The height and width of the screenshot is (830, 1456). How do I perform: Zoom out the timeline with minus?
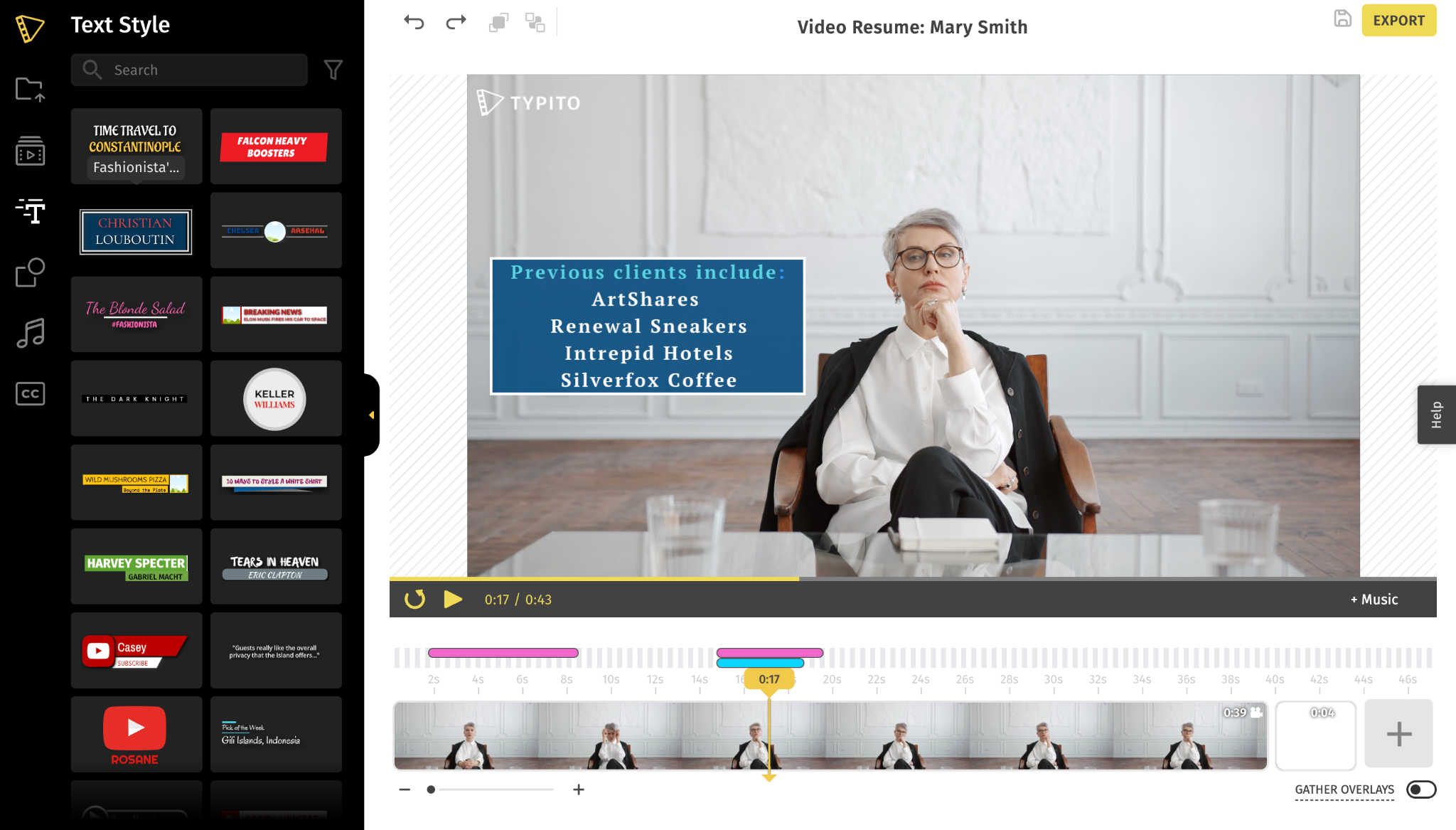point(405,789)
